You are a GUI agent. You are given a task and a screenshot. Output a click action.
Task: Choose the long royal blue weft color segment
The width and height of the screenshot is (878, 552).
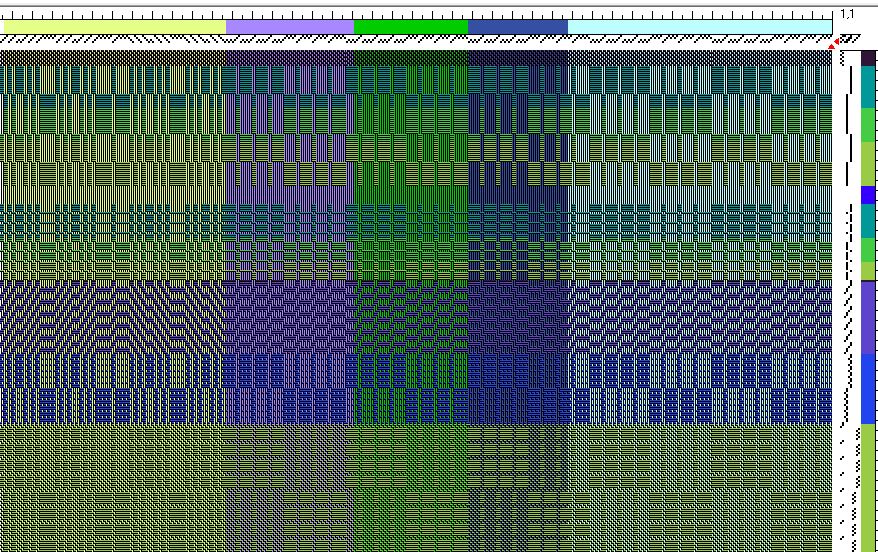tap(868, 387)
